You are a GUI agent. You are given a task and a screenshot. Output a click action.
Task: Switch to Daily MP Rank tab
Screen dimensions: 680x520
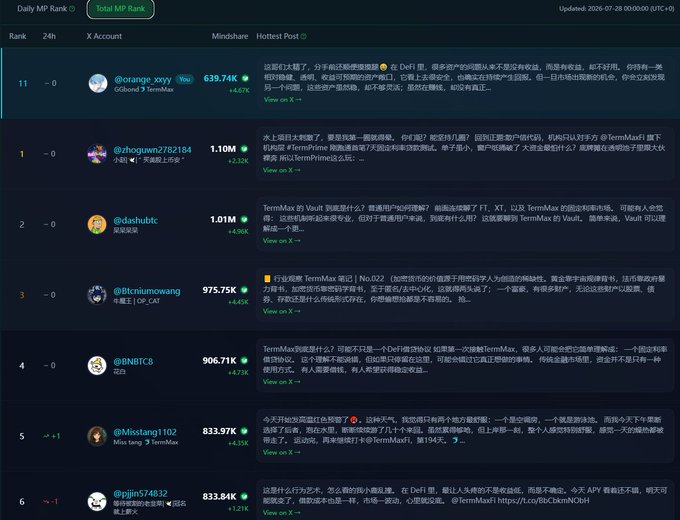point(42,9)
